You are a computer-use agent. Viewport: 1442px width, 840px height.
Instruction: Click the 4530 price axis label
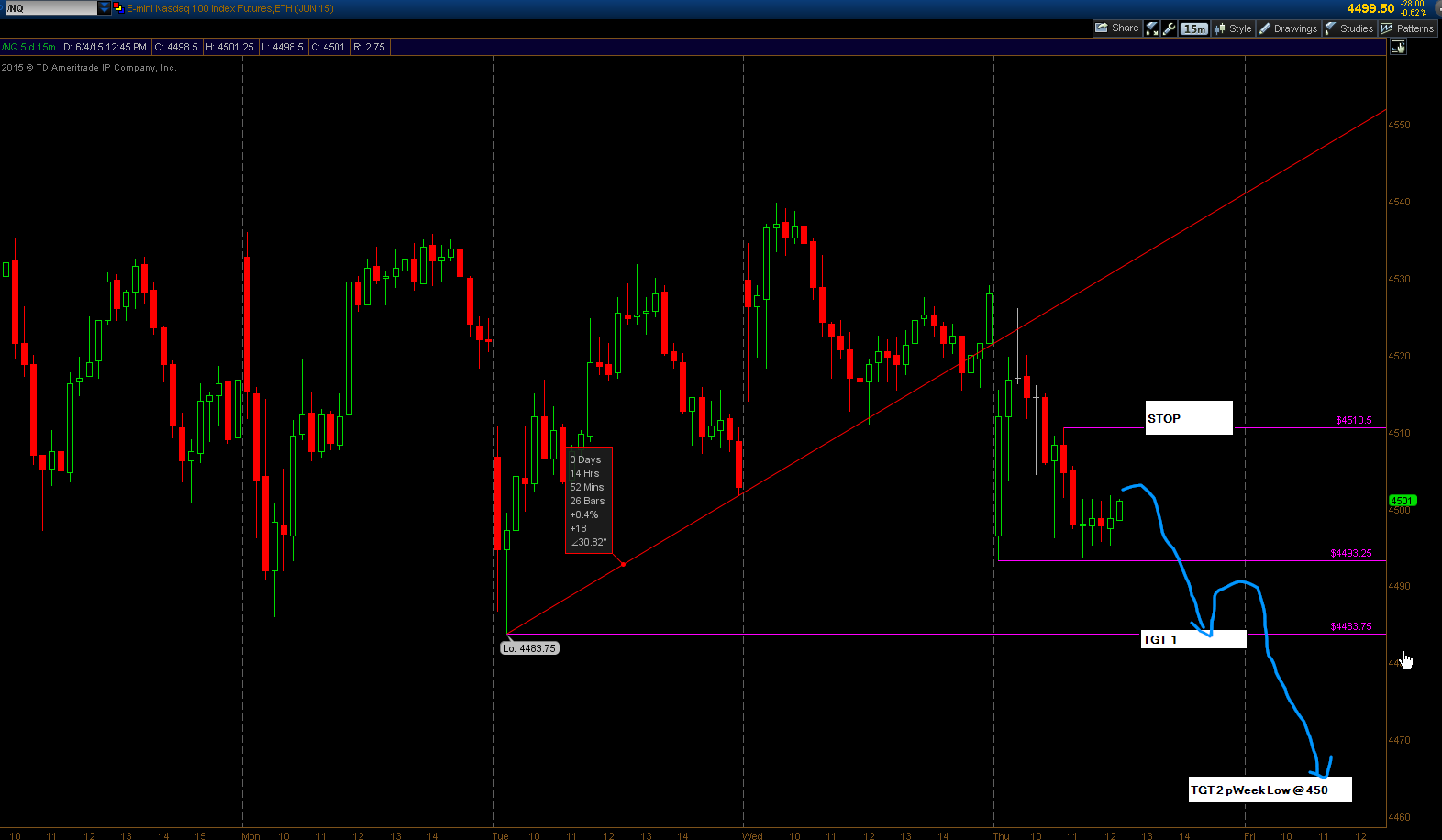click(1400, 279)
